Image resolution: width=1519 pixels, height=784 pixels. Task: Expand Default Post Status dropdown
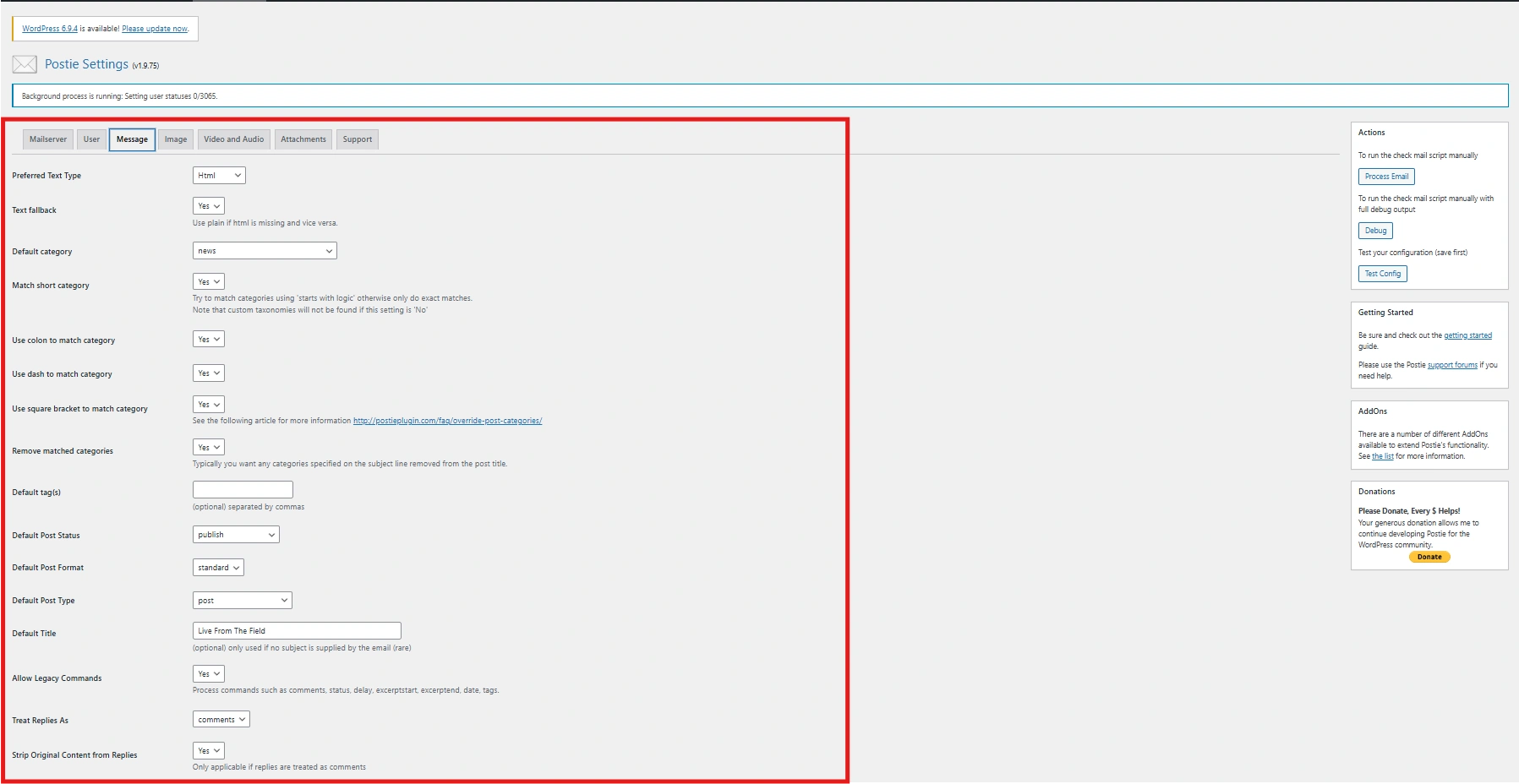pyautogui.click(x=236, y=535)
